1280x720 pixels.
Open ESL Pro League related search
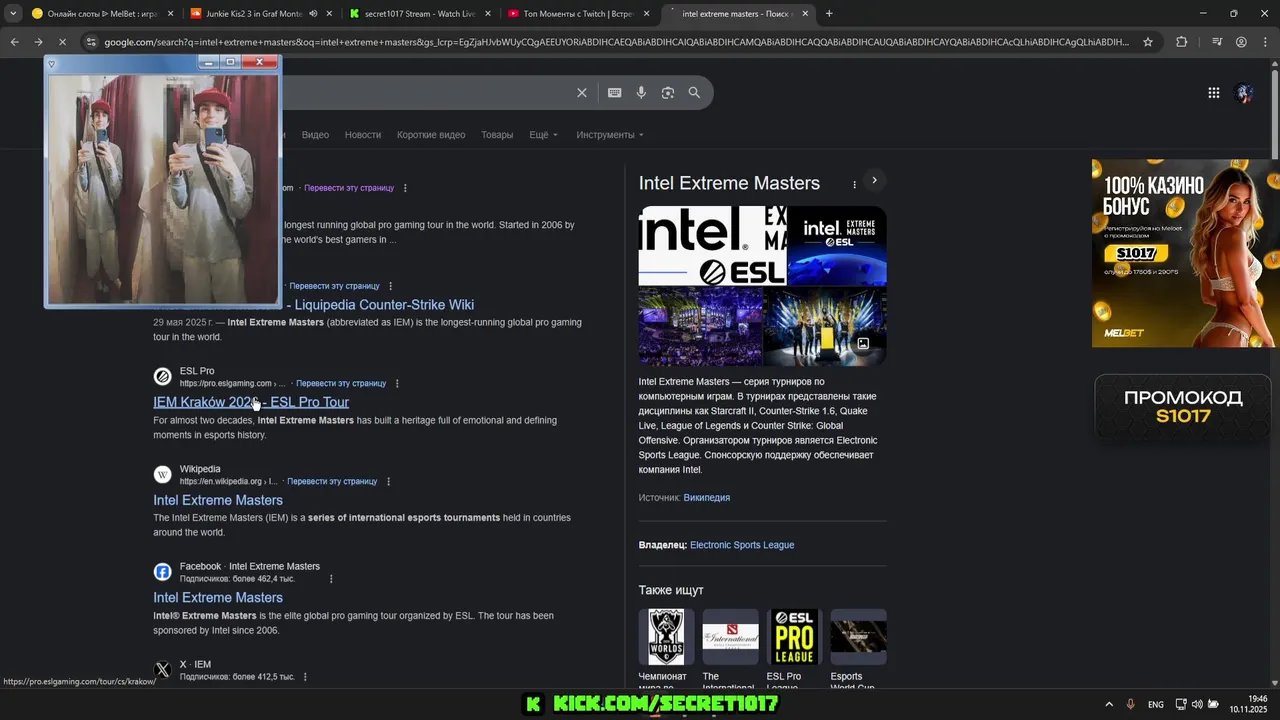[x=794, y=647]
